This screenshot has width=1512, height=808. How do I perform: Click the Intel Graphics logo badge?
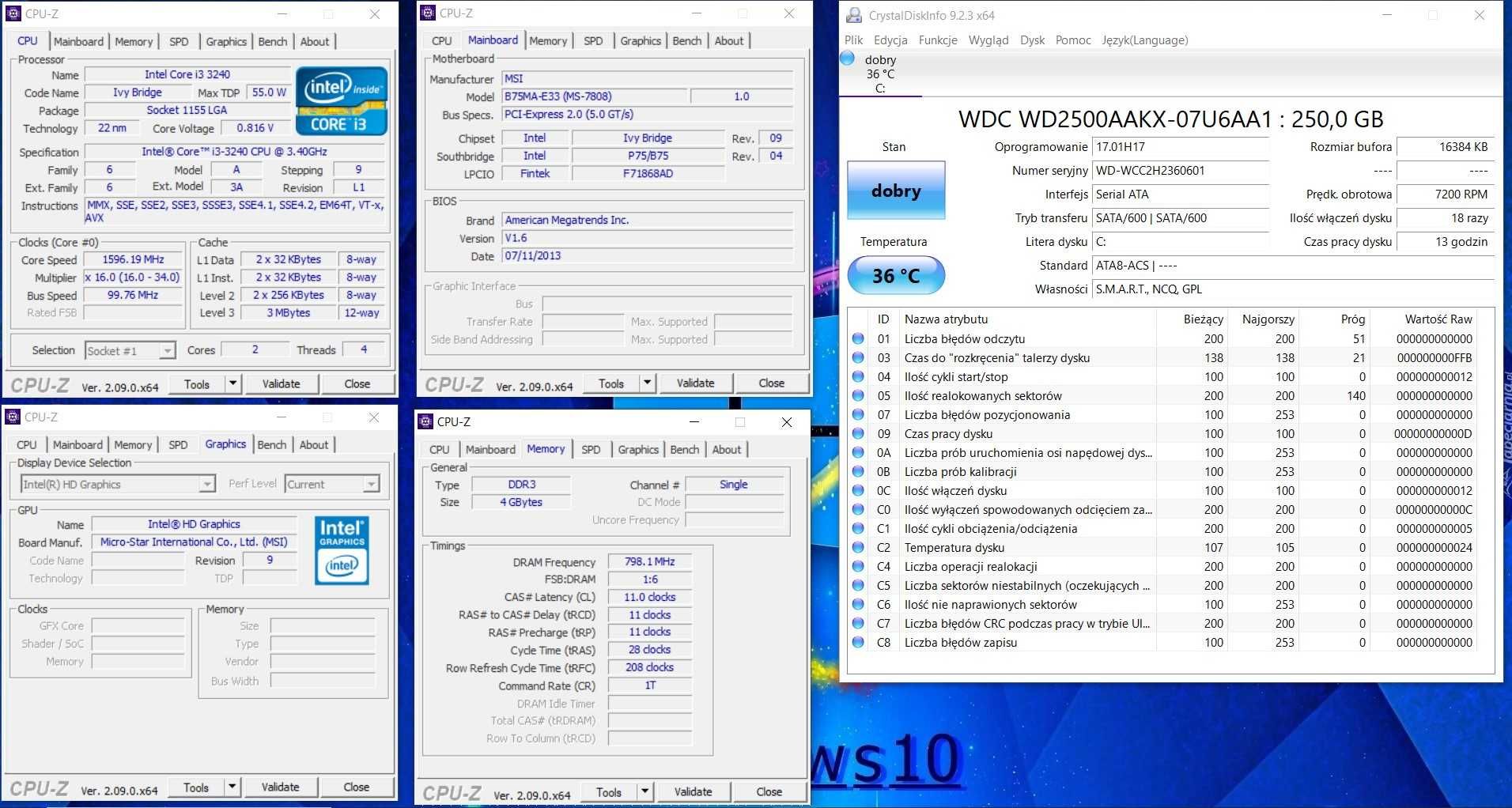[342, 550]
